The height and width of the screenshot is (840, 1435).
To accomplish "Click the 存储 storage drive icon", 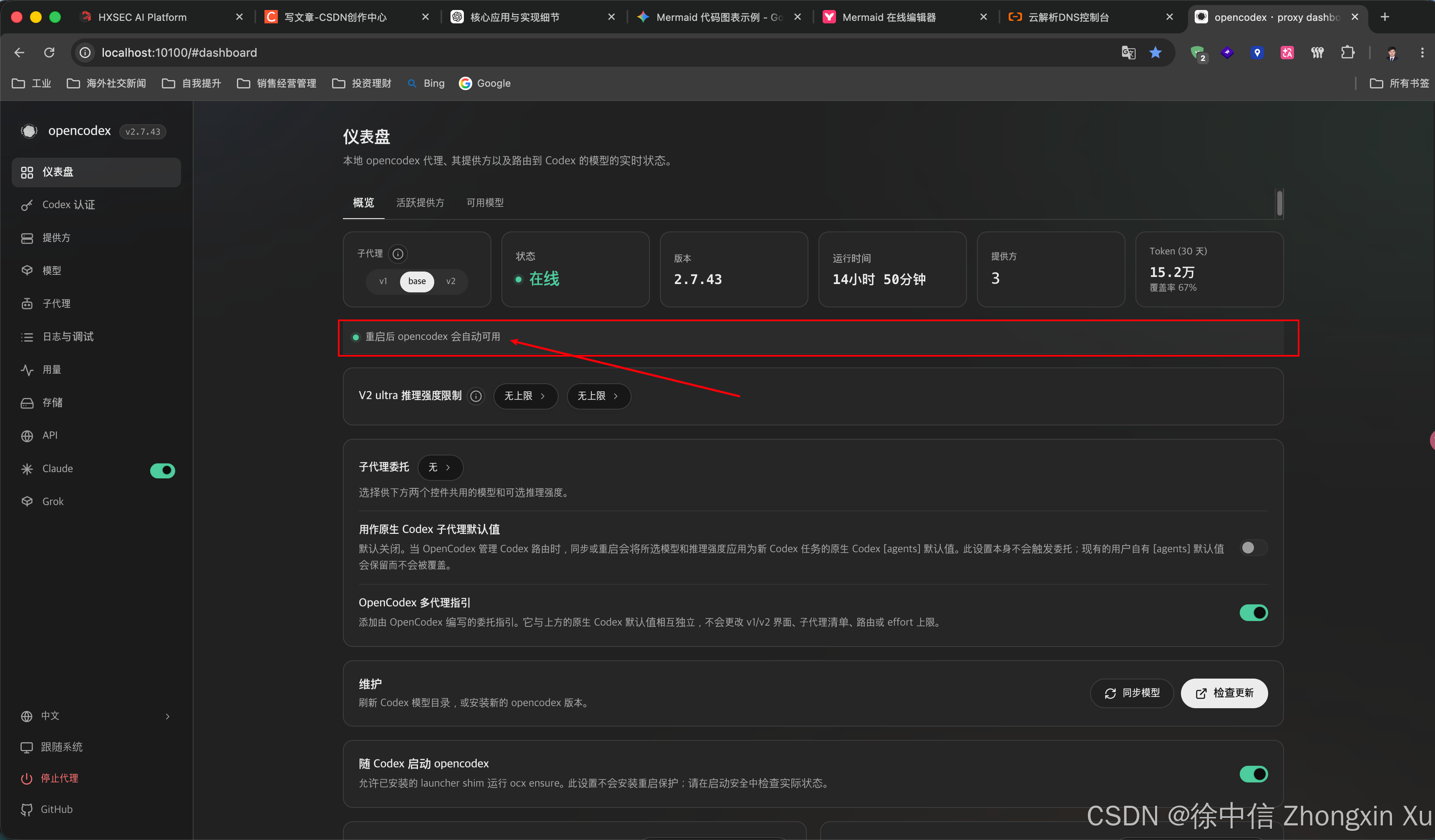I will (x=27, y=403).
